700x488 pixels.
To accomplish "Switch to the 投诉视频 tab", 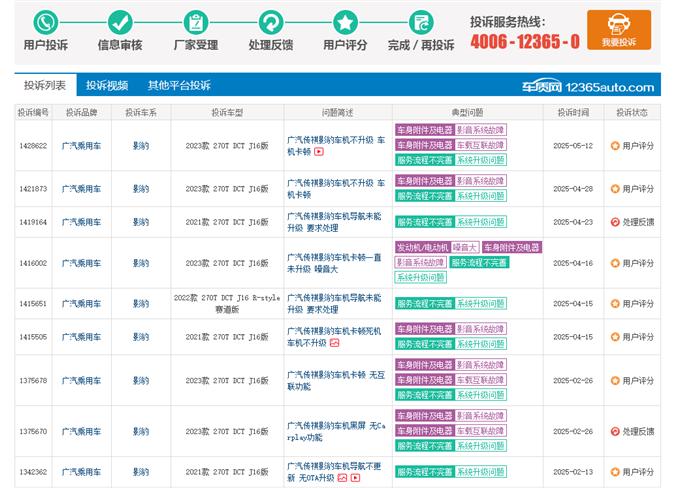I will (x=107, y=85).
